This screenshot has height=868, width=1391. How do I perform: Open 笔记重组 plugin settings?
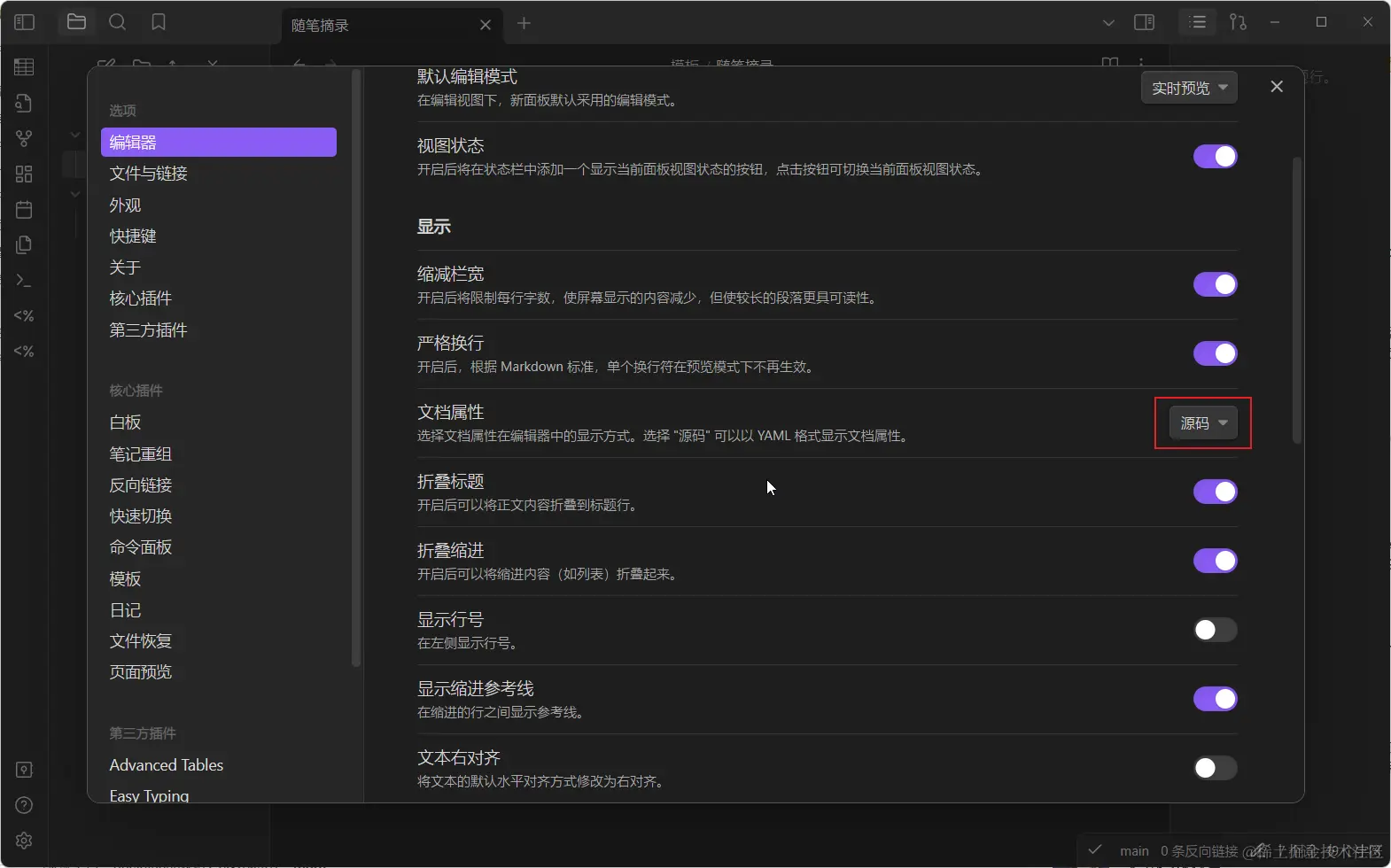tap(219, 454)
